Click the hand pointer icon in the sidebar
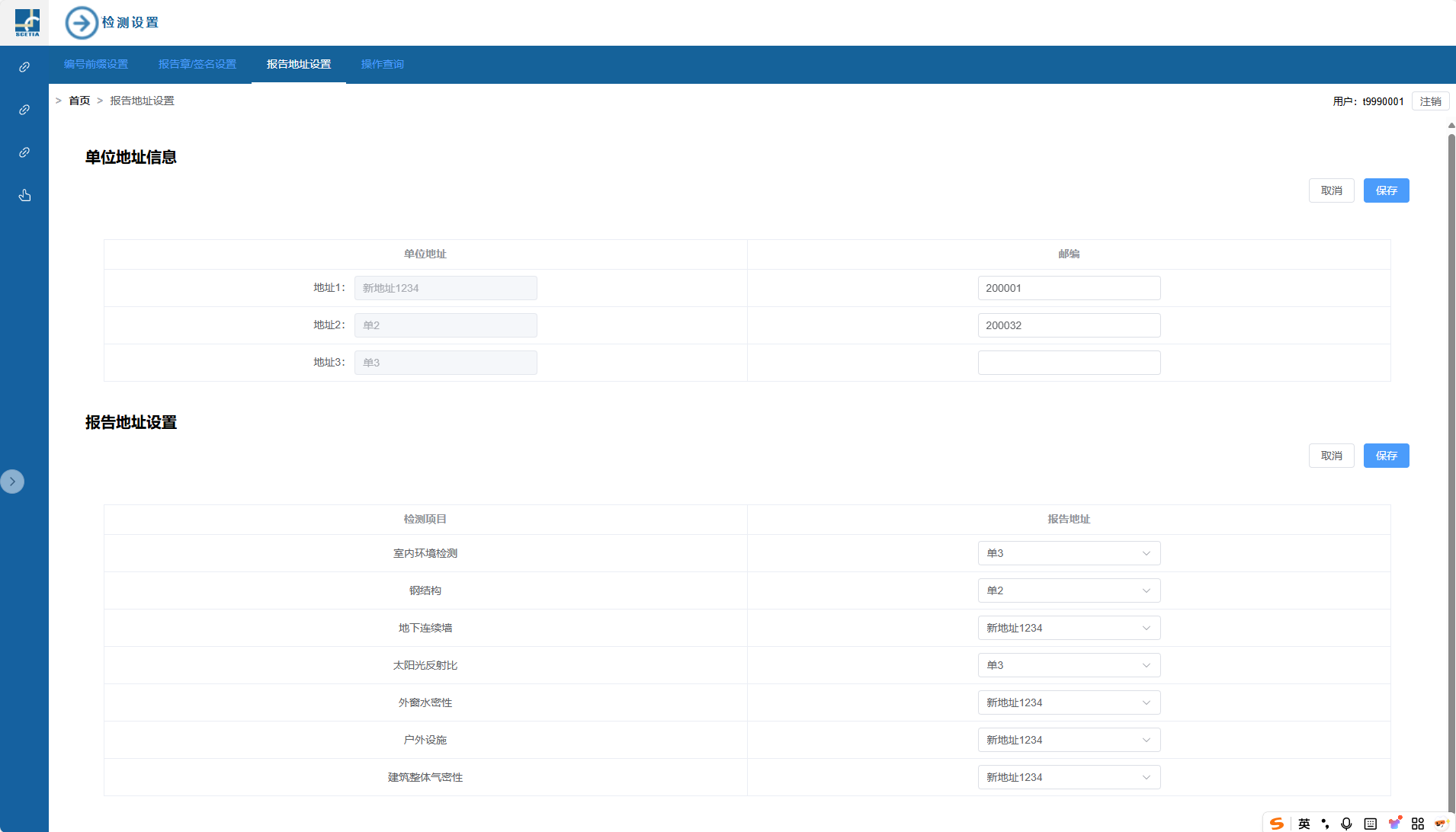 click(x=24, y=196)
